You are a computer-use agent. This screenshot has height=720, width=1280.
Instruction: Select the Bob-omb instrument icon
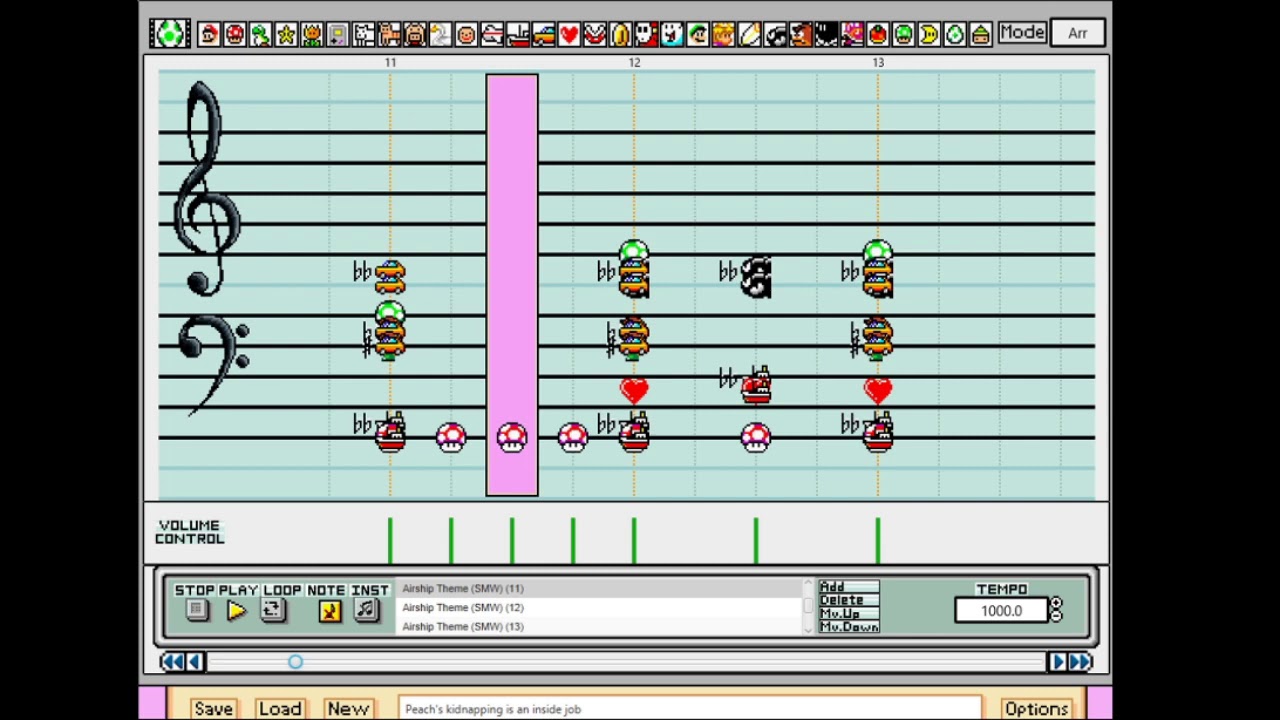click(827, 35)
